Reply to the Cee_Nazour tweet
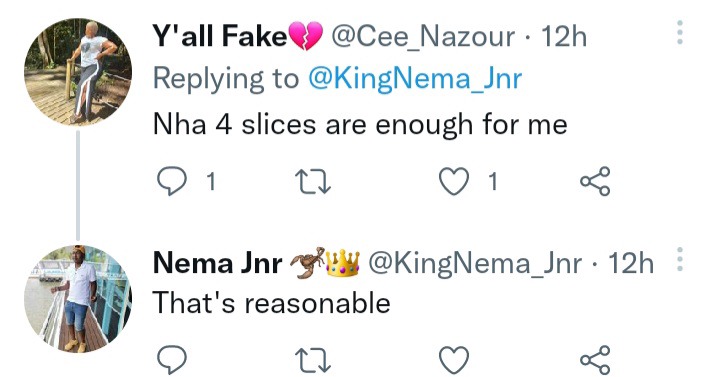The image size is (720, 377). pos(172,182)
